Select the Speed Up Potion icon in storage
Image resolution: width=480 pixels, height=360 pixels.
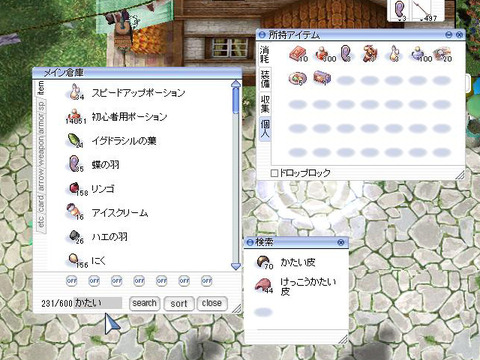[x=74, y=91]
